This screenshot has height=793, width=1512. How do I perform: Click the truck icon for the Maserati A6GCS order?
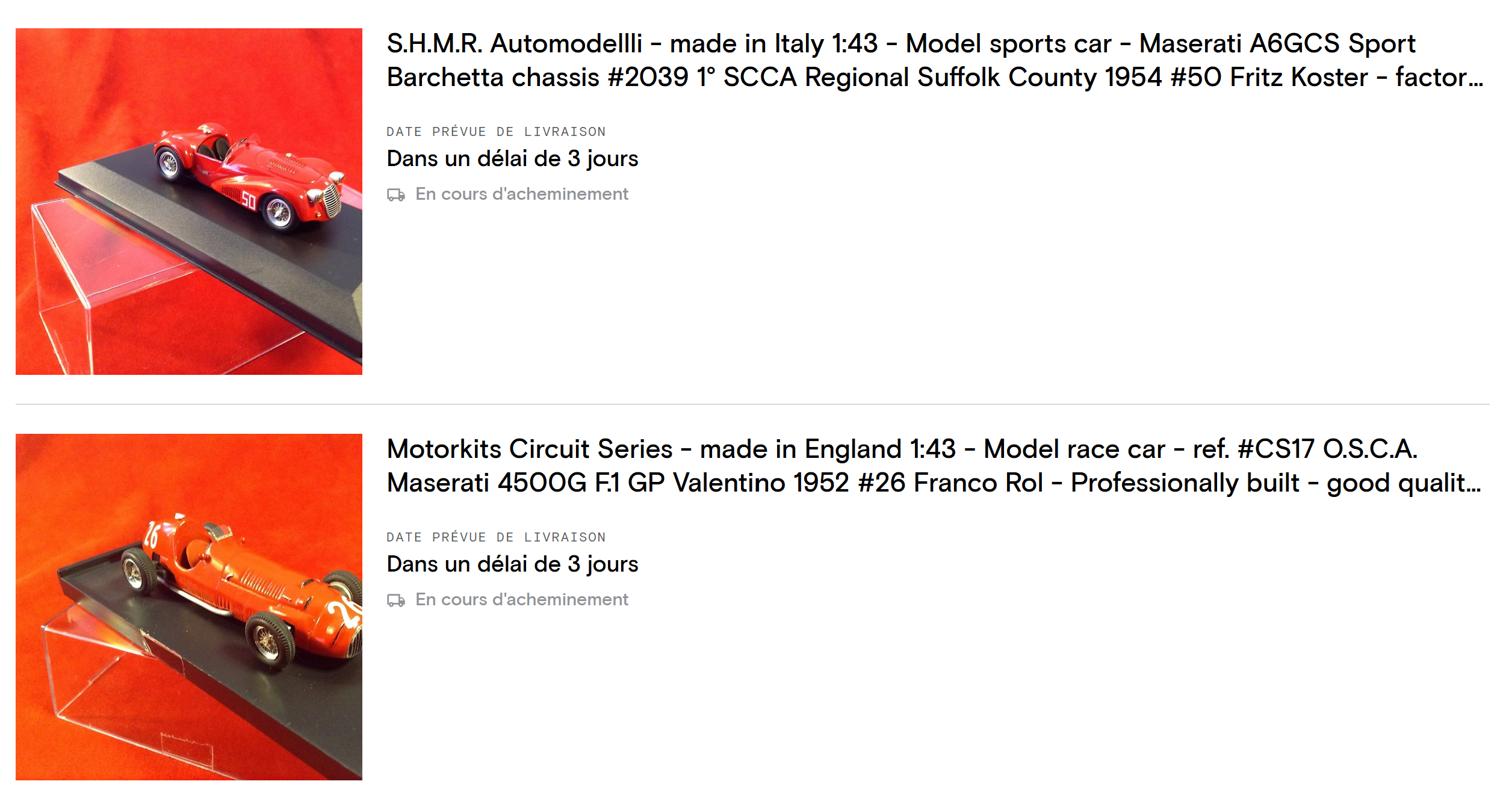(395, 195)
